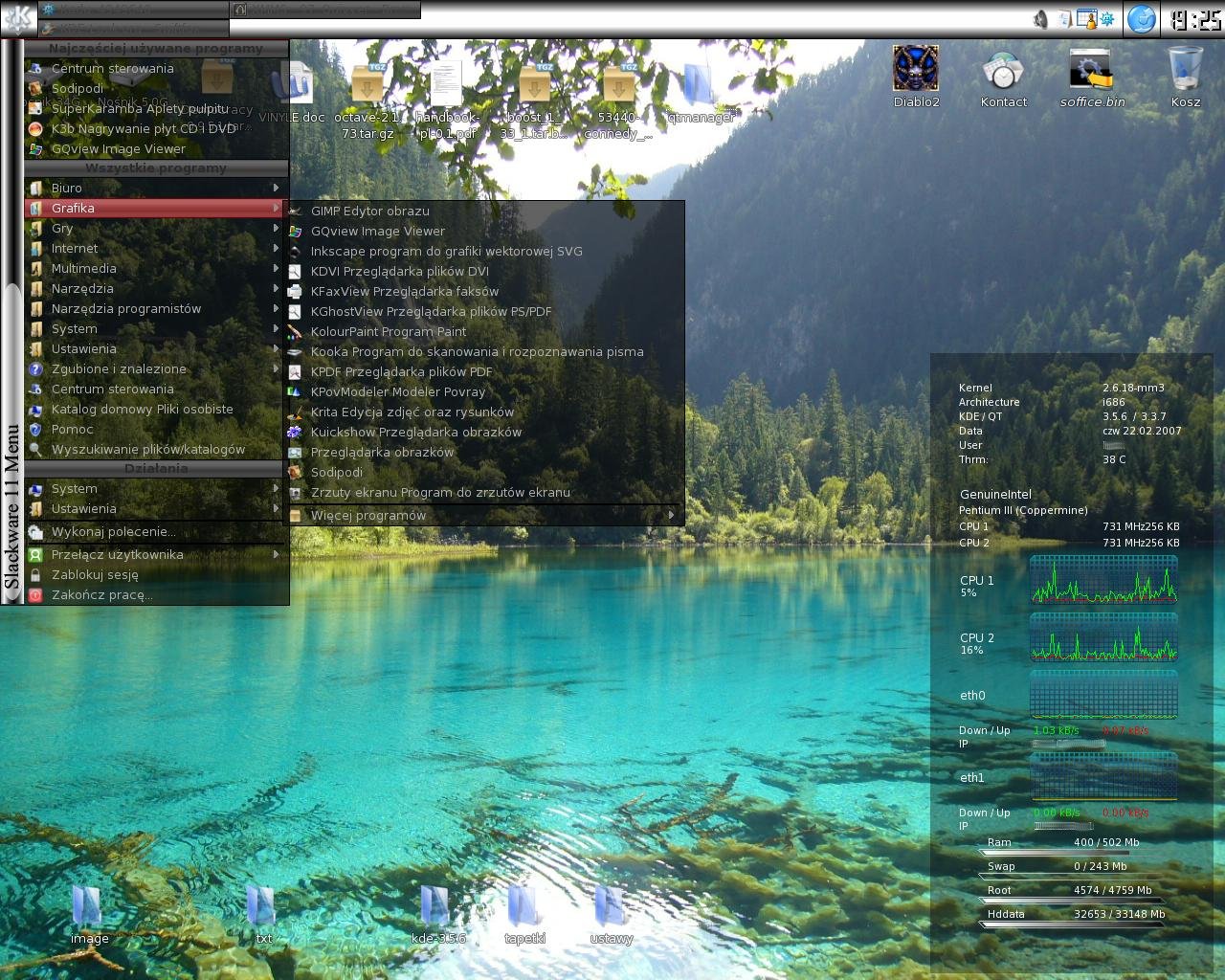The width and height of the screenshot is (1225, 980).
Task: Open GQview Image Viewer in Grafika submenu
Action: tap(485, 231)
